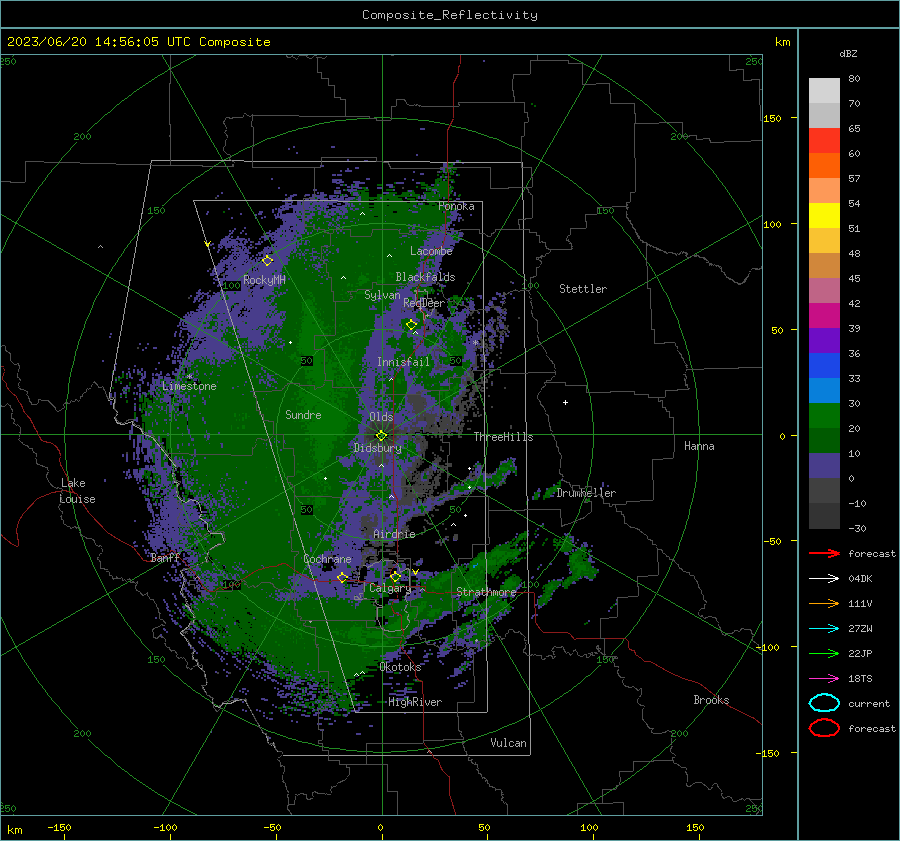Click the Banff town label

coord(165,558)
